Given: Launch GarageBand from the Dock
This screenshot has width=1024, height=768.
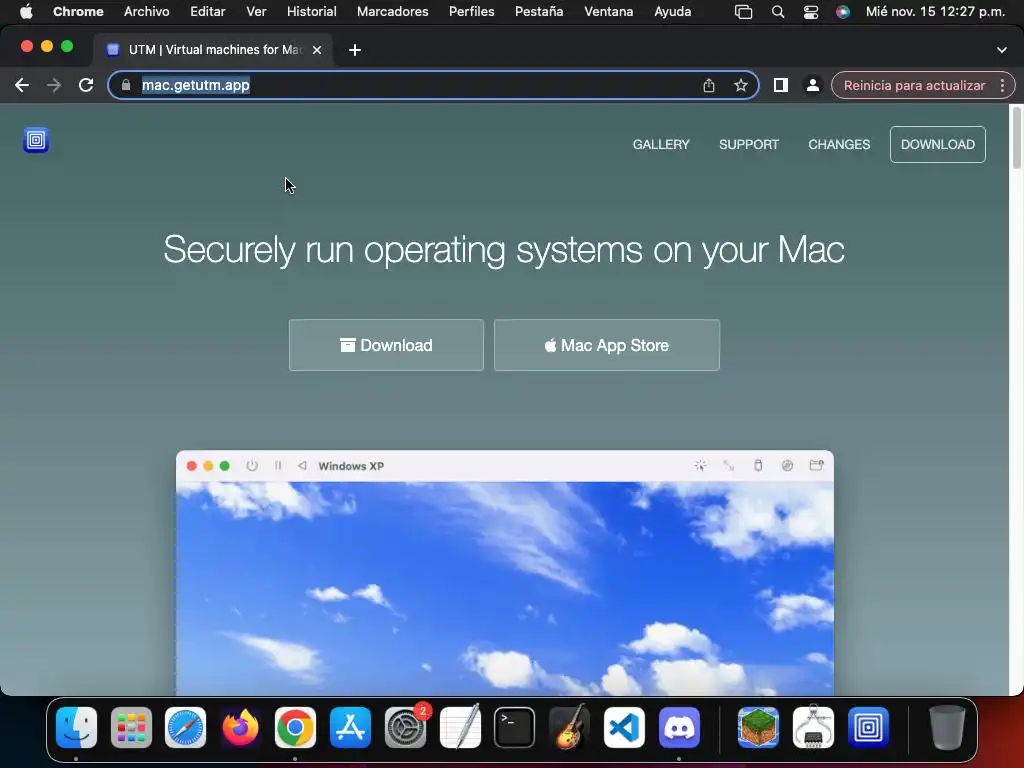Looking at the screenshot, I should tap(569, 727).
